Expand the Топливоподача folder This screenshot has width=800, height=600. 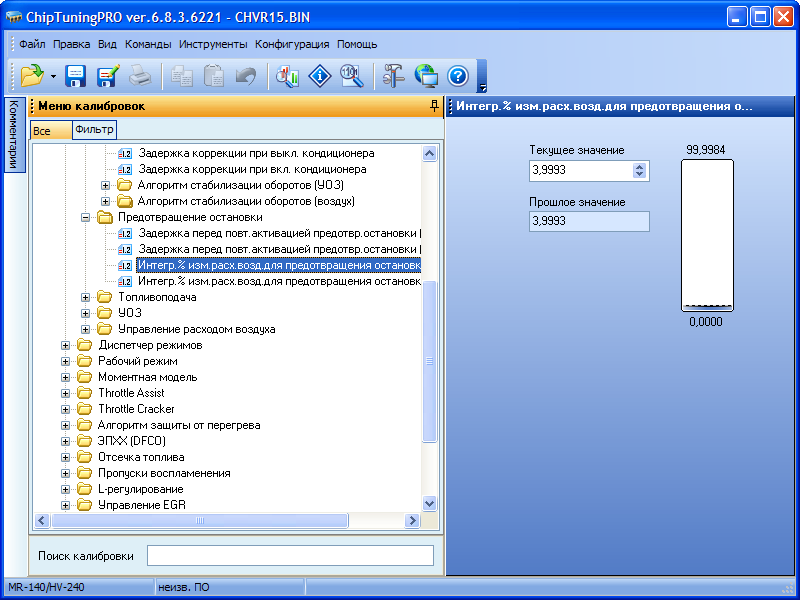[87, 297]
